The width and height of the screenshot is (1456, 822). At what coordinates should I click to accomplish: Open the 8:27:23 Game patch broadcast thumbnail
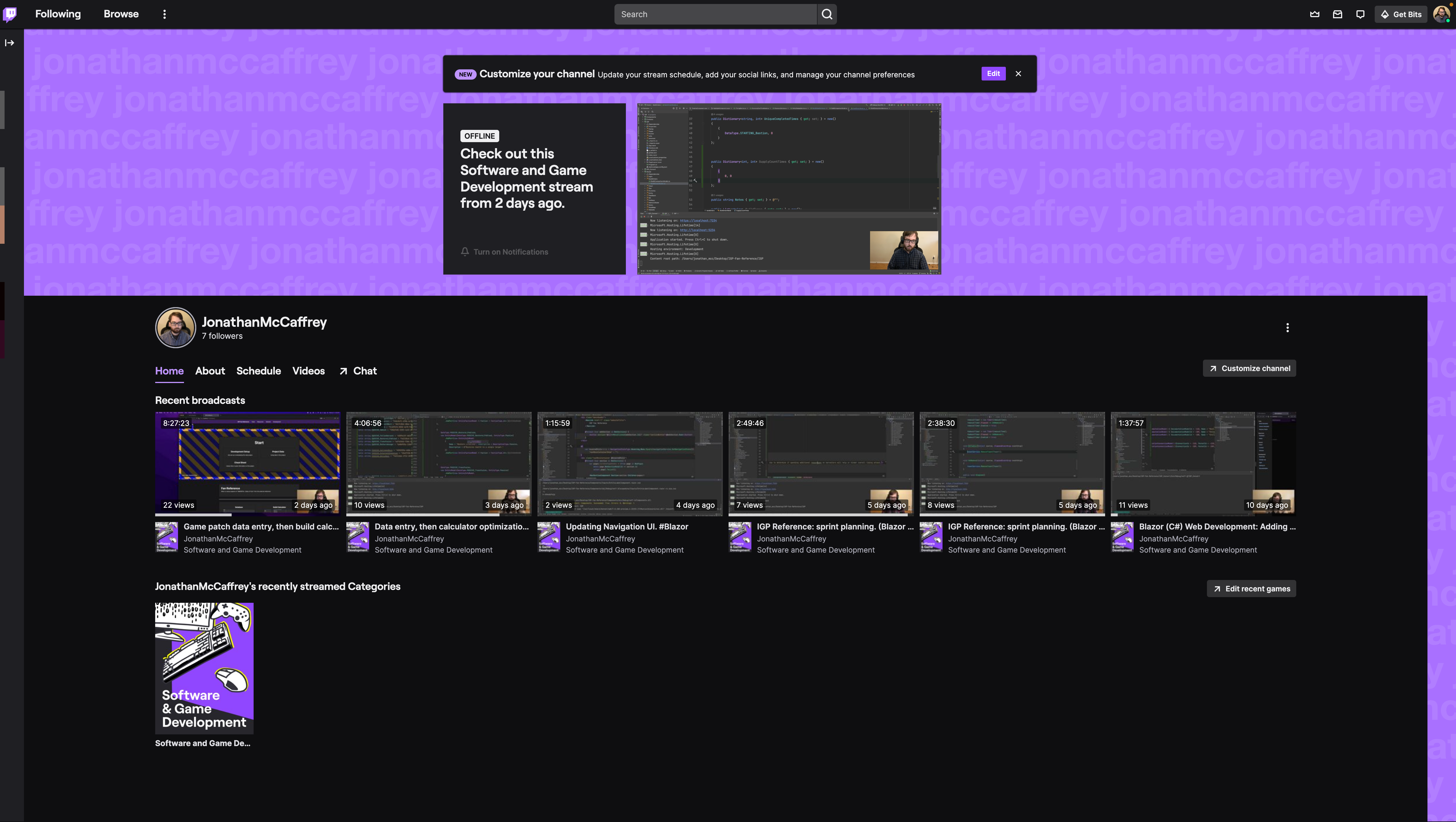pos(248,463)
